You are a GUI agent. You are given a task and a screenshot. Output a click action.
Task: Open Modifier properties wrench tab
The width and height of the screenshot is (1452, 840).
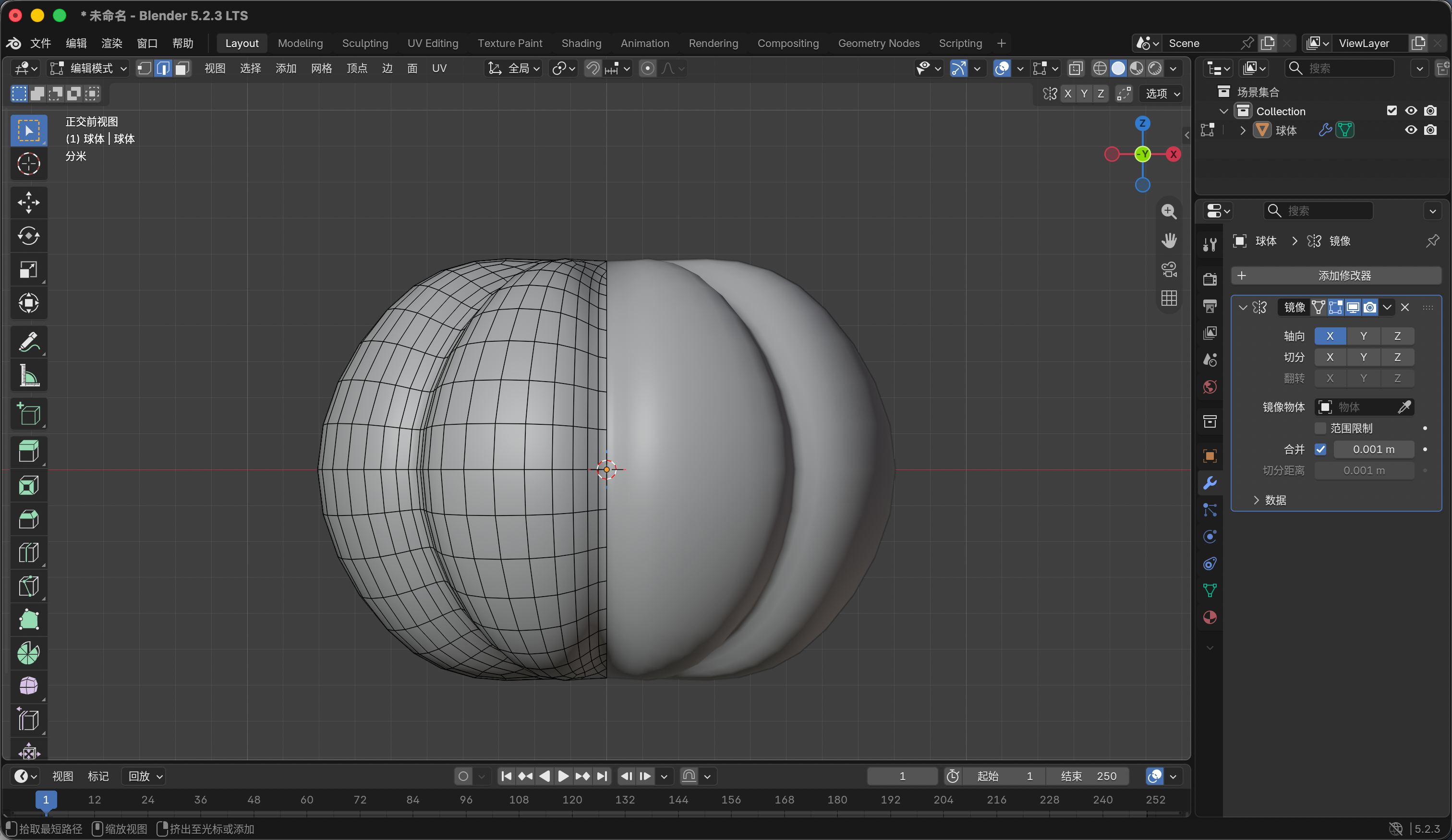click(1210, 483)
